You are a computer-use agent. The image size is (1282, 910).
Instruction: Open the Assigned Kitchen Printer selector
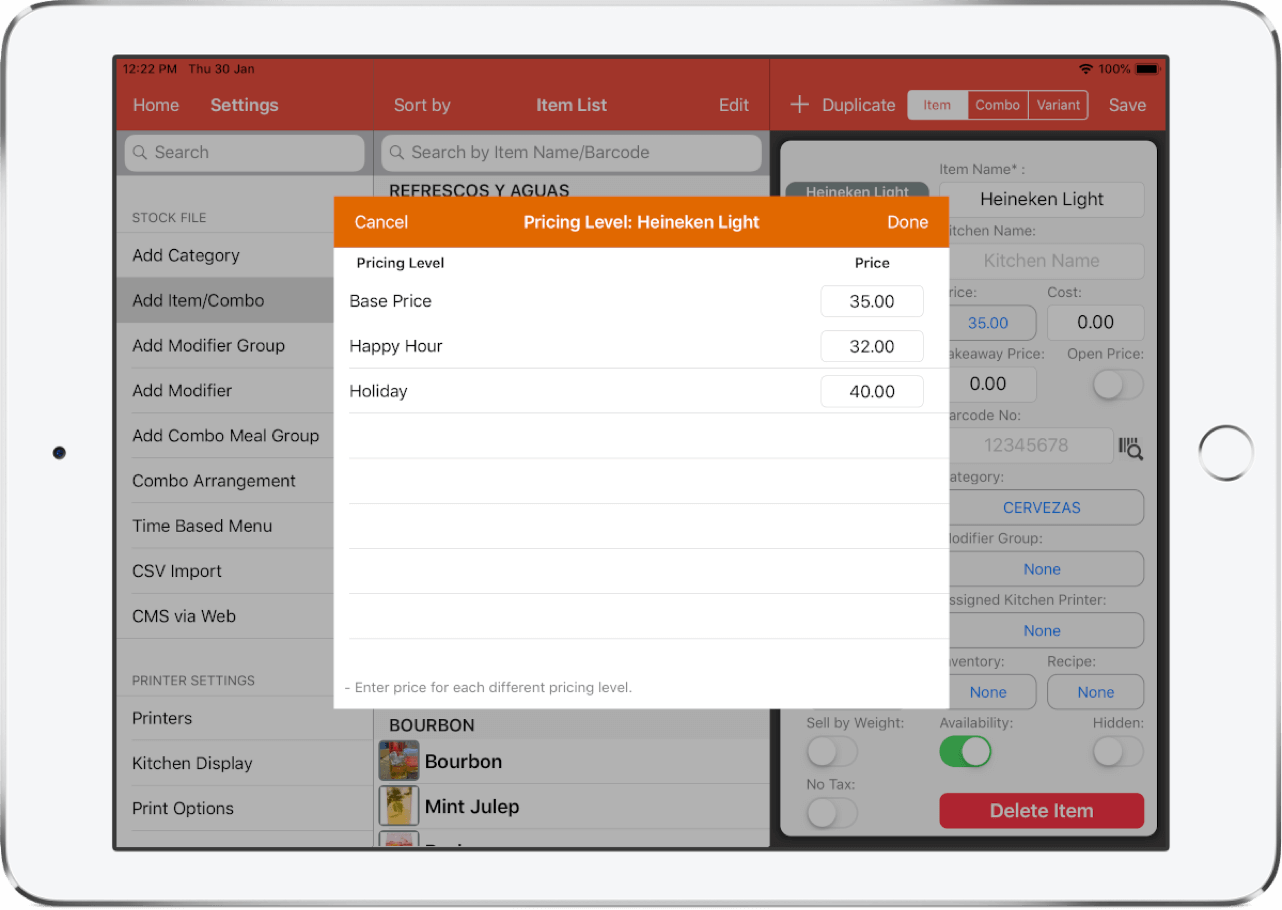point(1042,630)
